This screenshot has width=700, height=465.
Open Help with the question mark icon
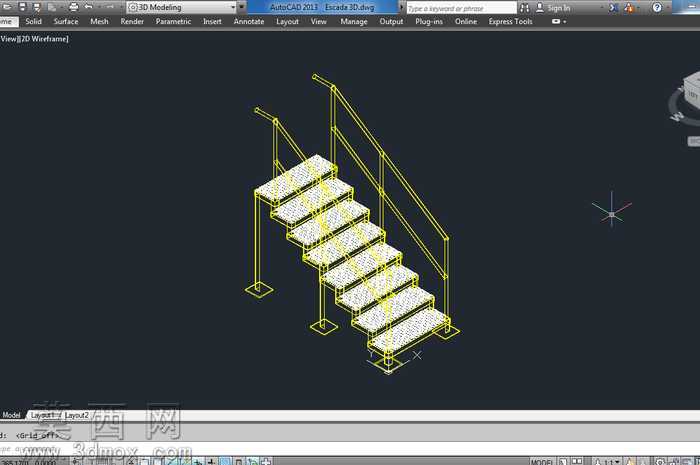click(657, 8)
